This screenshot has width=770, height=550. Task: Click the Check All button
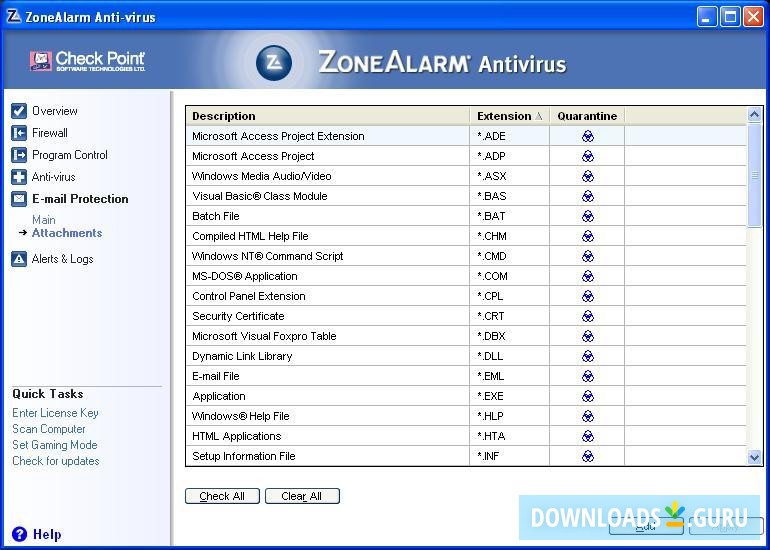[x=222, y=496]
